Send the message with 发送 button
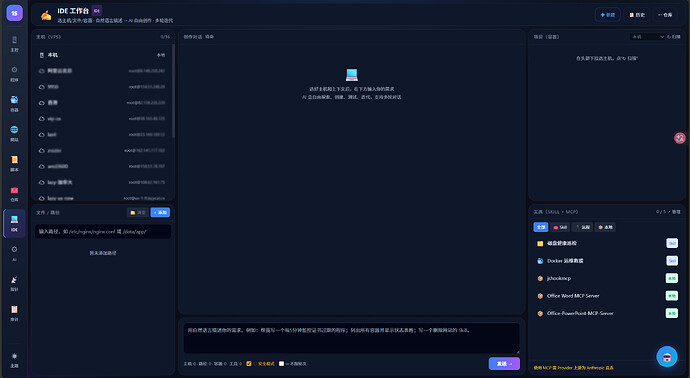The image size is (690, 378). pos(504,363)
